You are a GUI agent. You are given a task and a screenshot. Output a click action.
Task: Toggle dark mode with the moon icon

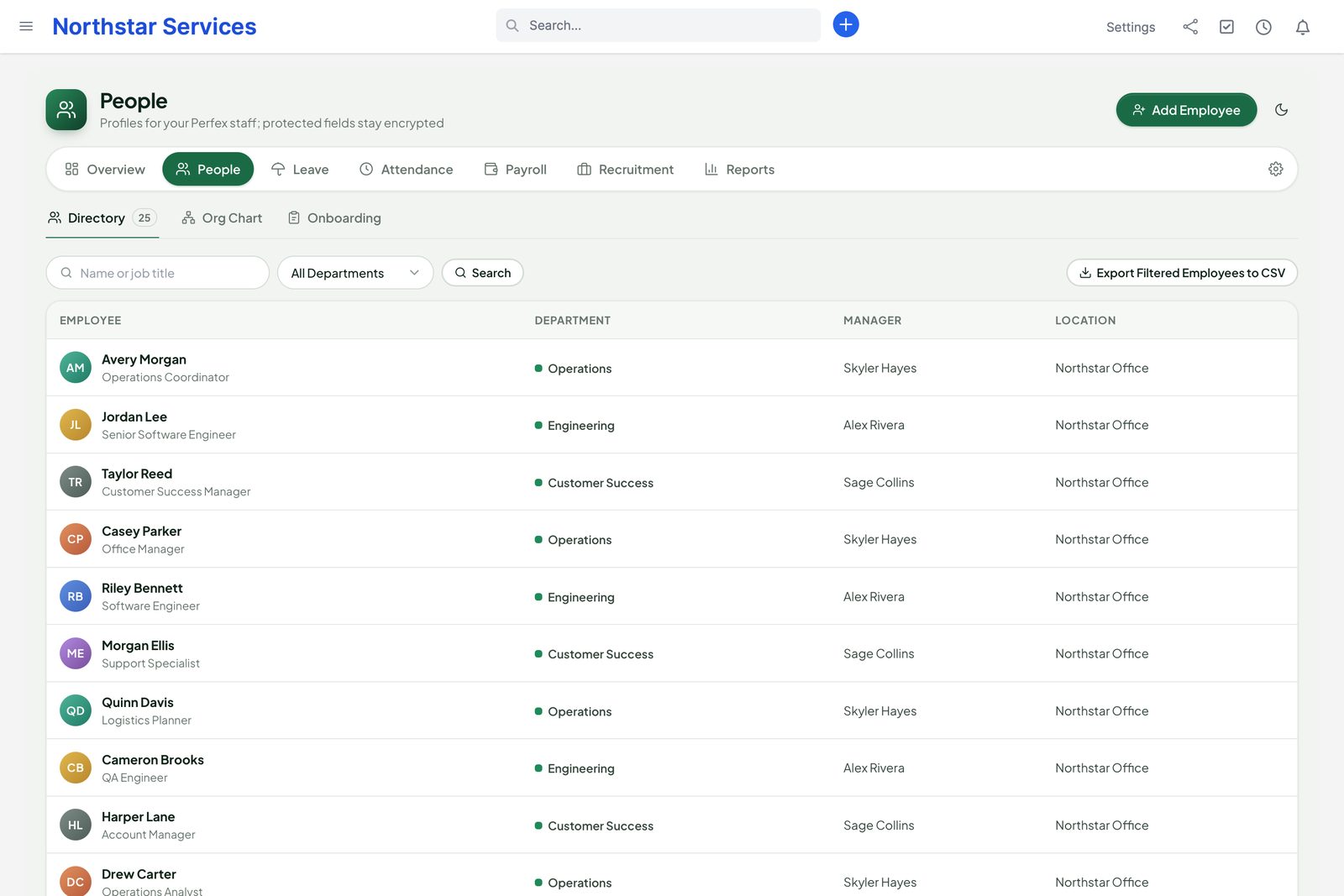coord(1281,110)
